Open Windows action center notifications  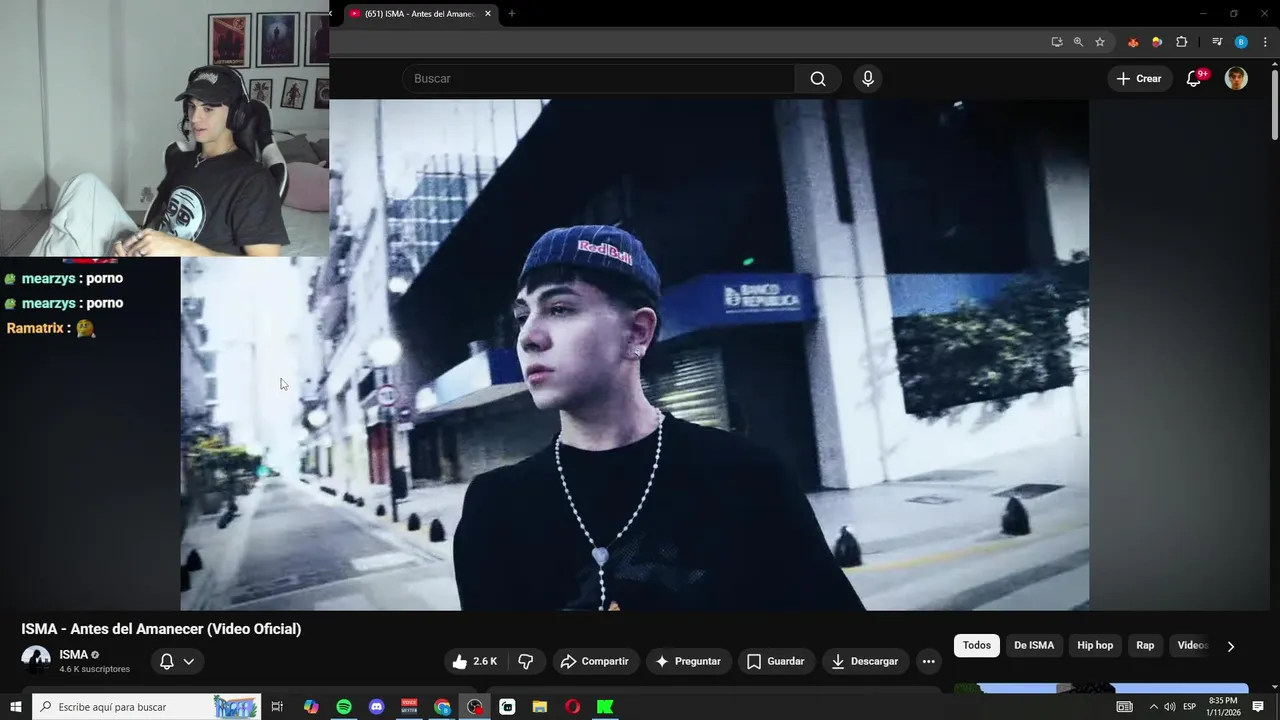[x=1258, y=707]
